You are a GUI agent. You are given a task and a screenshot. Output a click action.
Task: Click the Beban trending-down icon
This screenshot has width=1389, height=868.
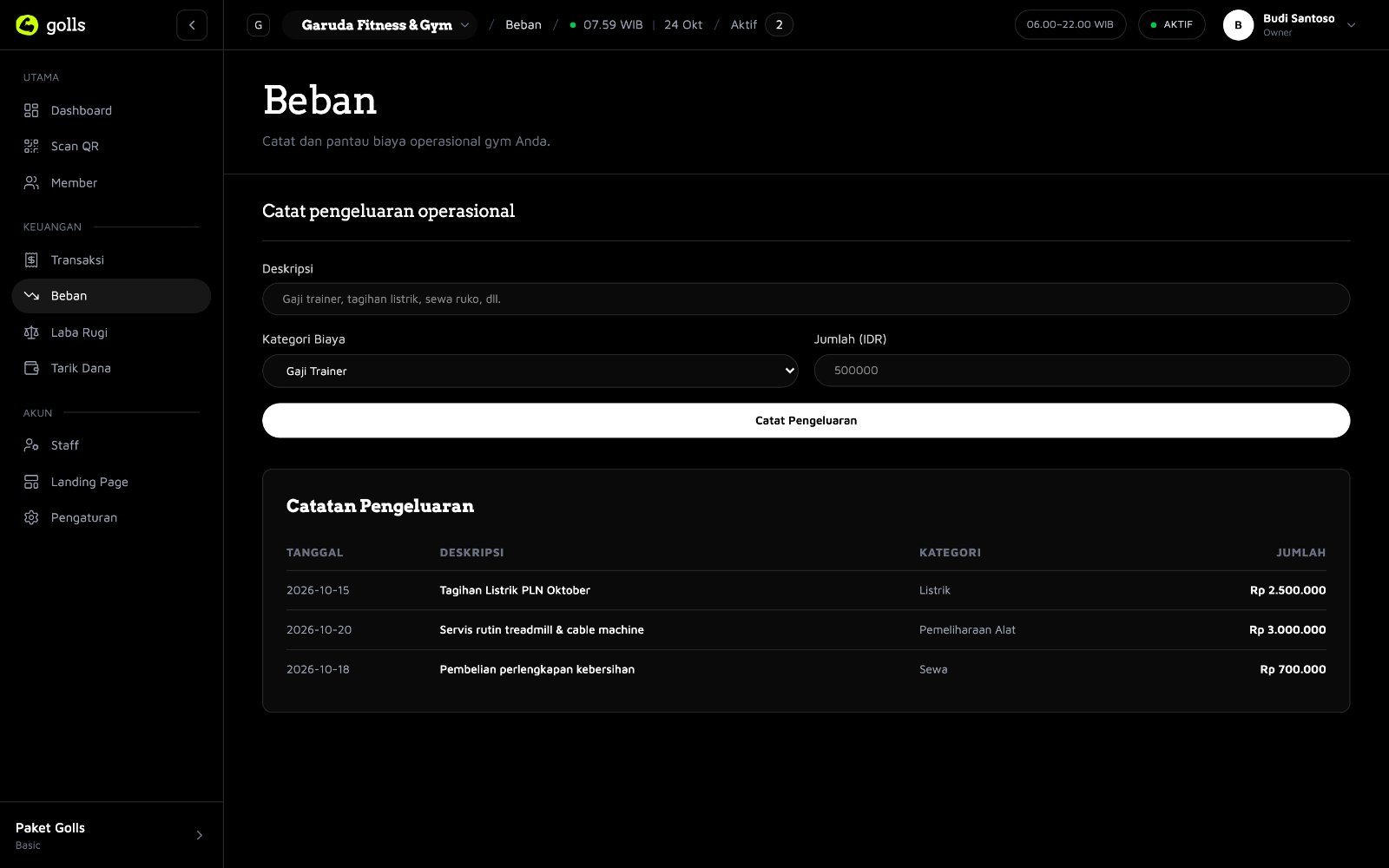click(31, 296)
